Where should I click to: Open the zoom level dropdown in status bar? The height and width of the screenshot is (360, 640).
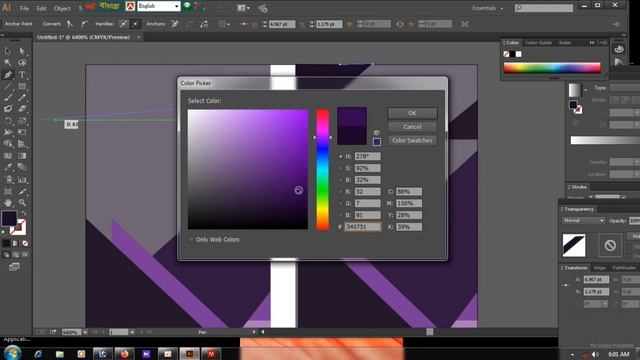[85, 332]
